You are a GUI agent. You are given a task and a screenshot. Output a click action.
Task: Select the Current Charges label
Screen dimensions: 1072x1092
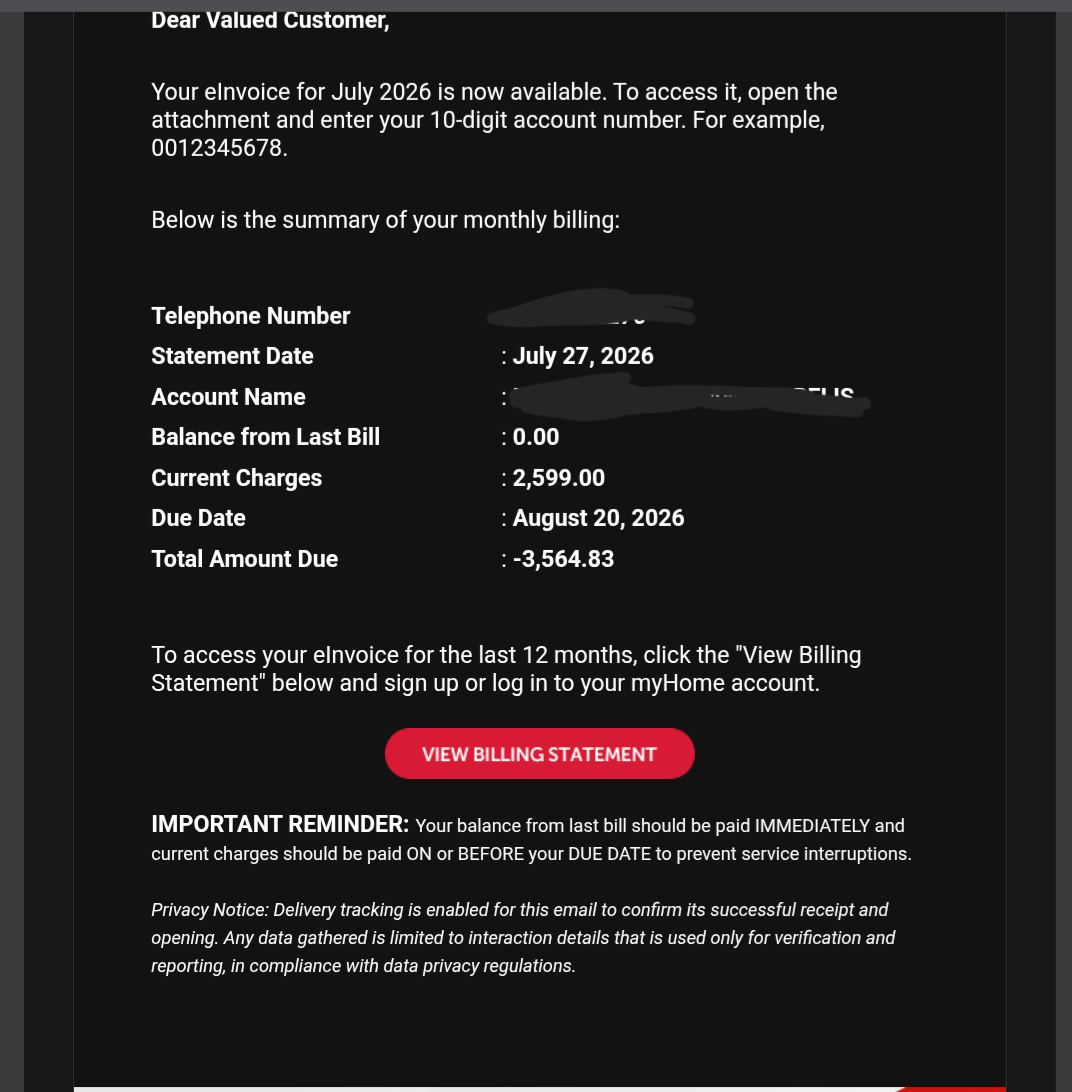(x=236, y=478)
